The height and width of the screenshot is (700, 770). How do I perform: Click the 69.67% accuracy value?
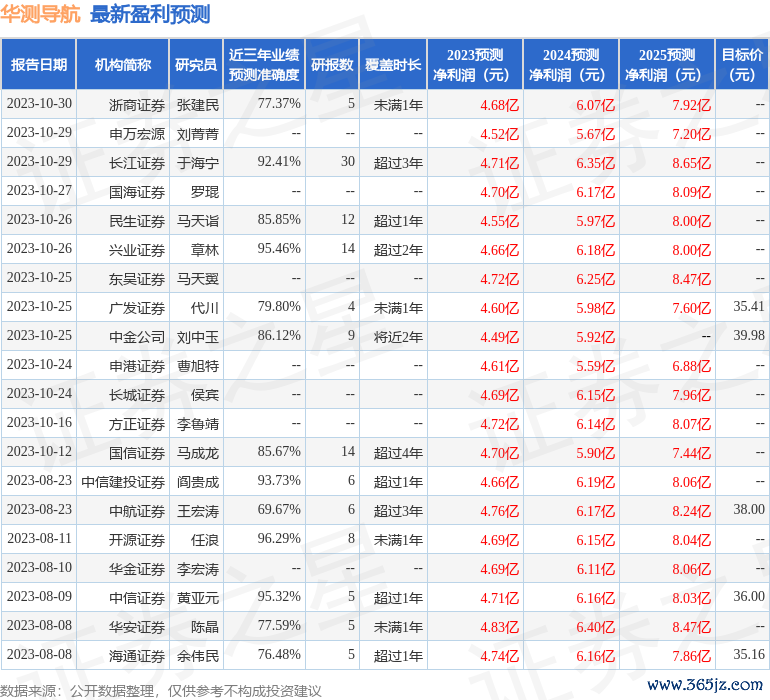click(x=279, y=509)
